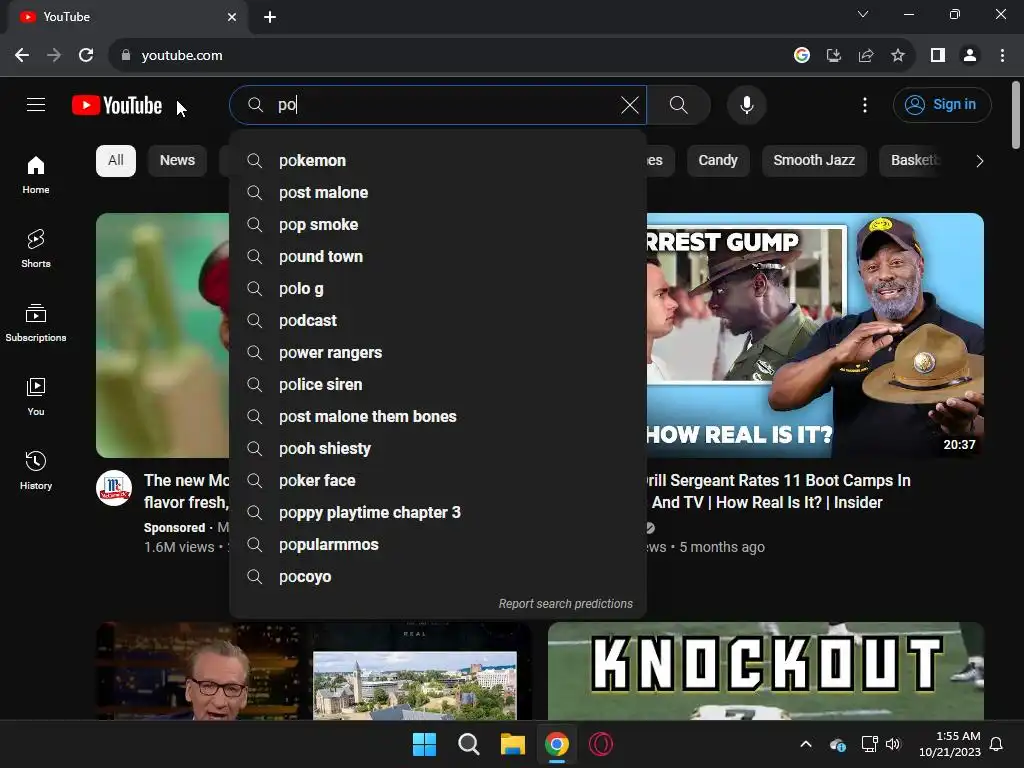Choose the popularmmos suggestion
Viewport: 1024px width, 768px height.
pos(438,545)
